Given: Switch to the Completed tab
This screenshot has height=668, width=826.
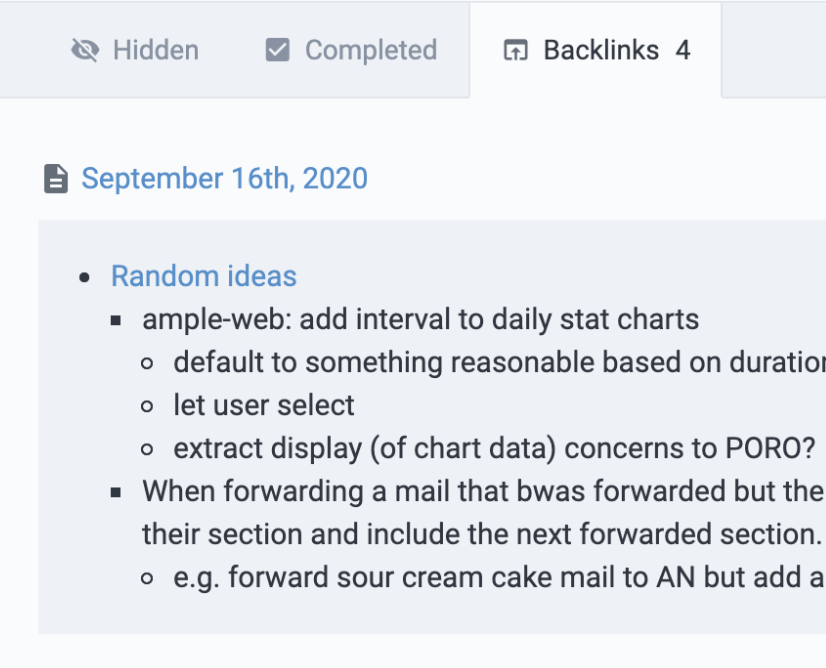Looking at the screenshot, I should (351, 51).
